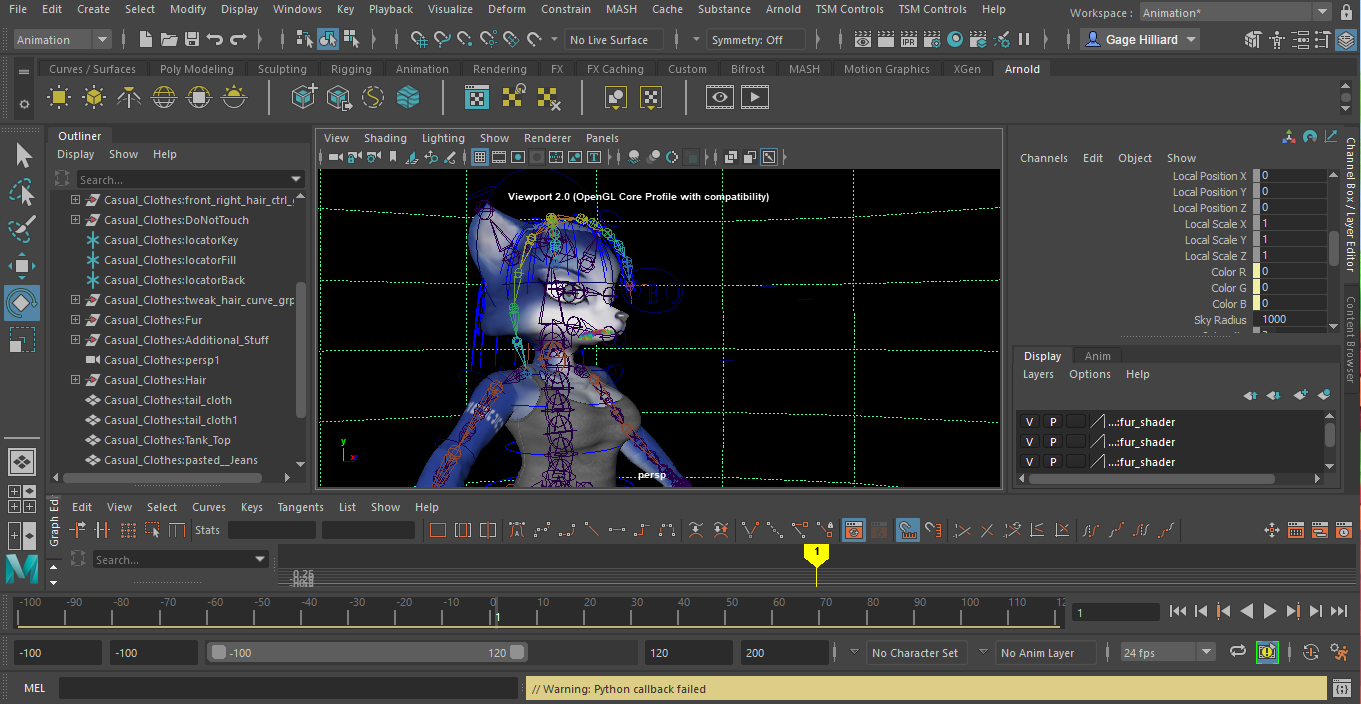Switch to the Anim layer tab
This screenshot has height=704, width=1361.
click(1098, 356)
